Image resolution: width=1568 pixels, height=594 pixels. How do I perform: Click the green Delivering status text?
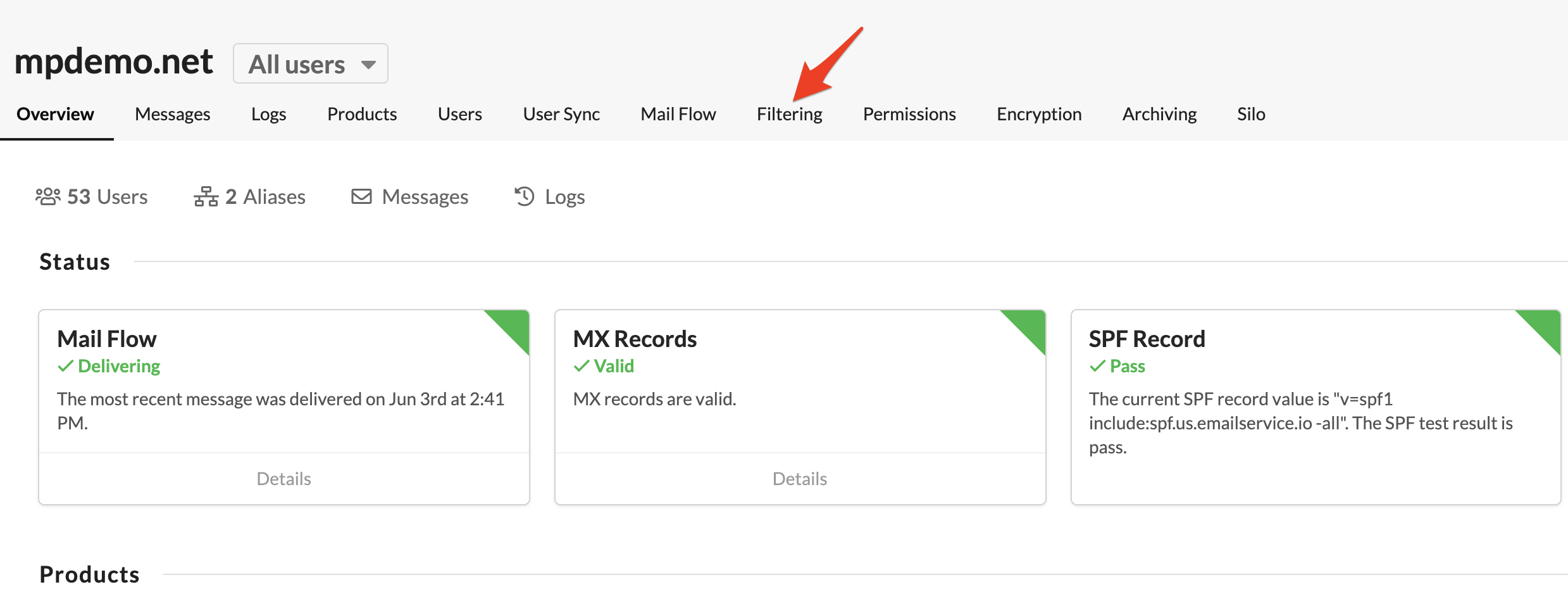point(119,366)
